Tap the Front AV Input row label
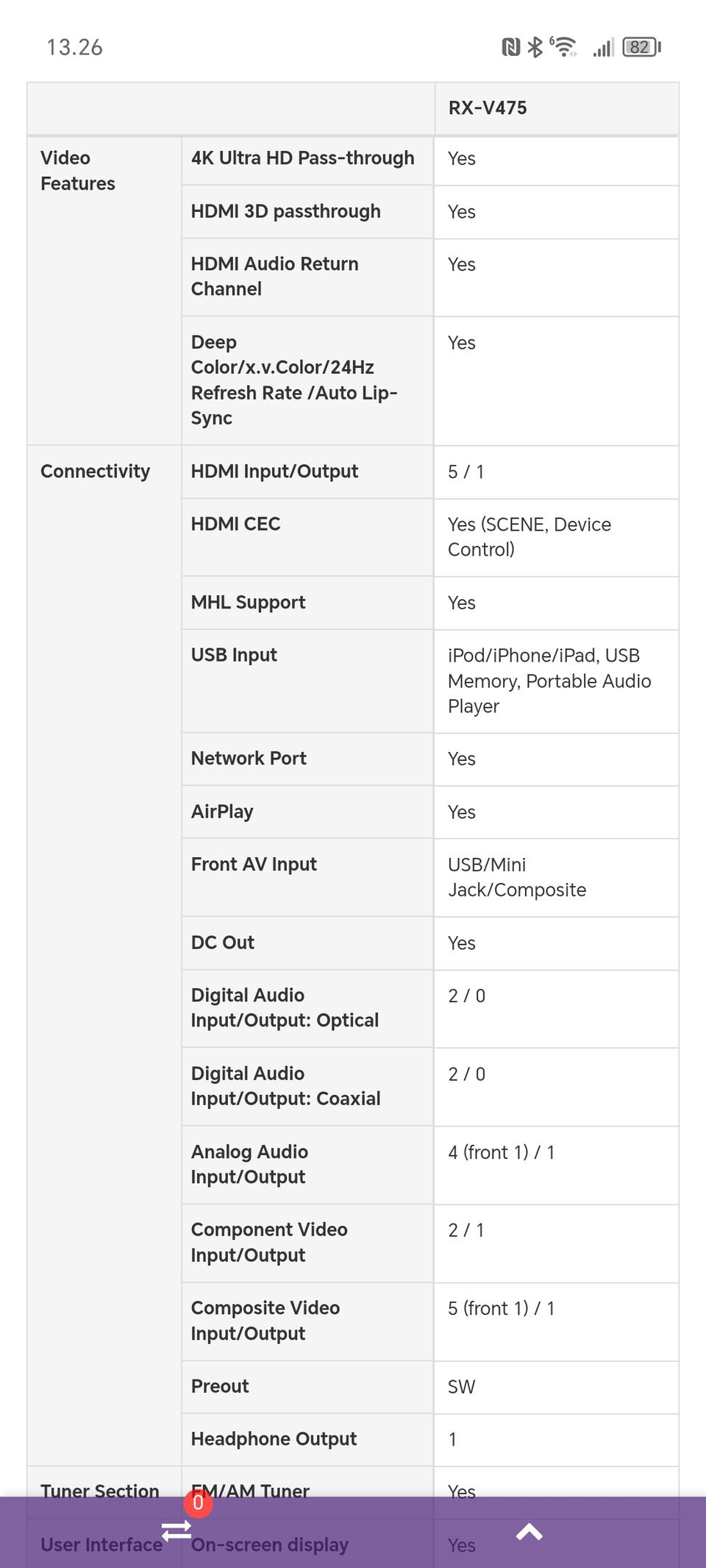The height and width of the screenshot is (1568, 706). [254, 865]
